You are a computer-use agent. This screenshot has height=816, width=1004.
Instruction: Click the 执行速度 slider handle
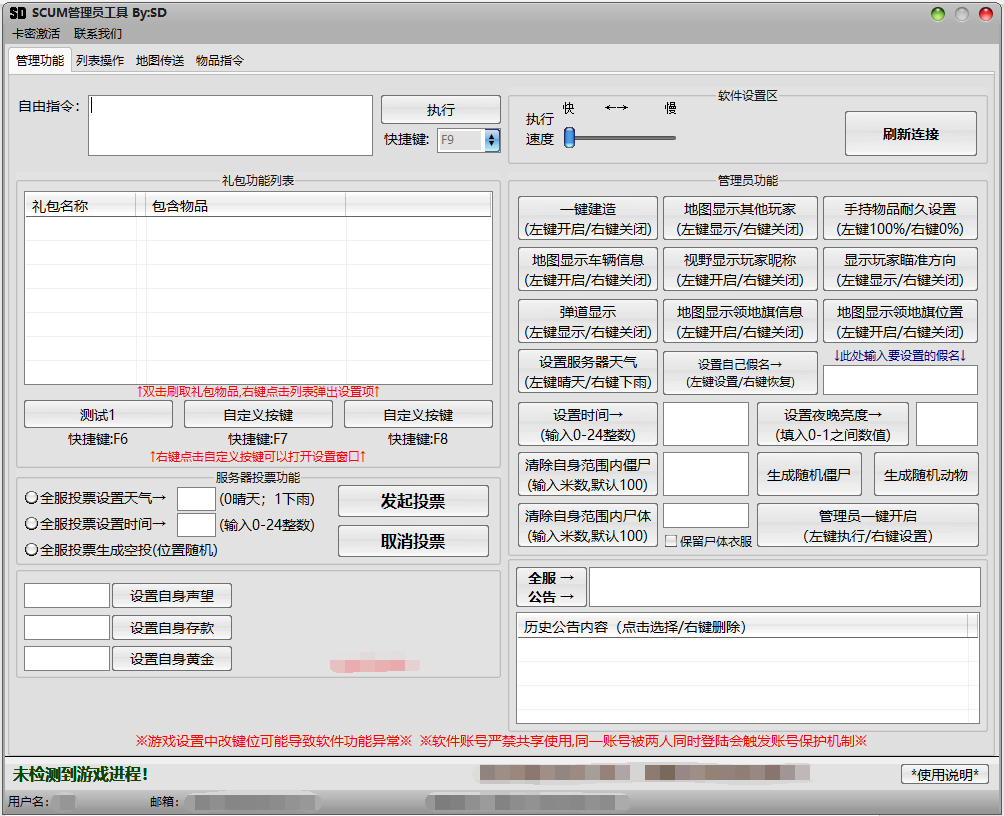[x=569, y=138]
